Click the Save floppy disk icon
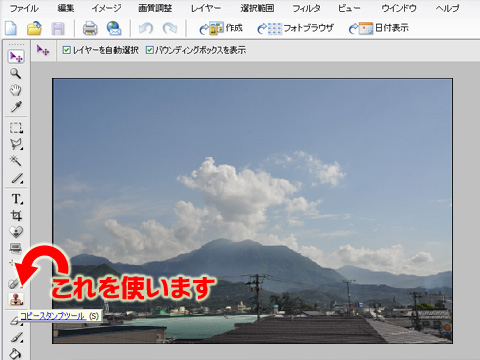 [58, 29]
